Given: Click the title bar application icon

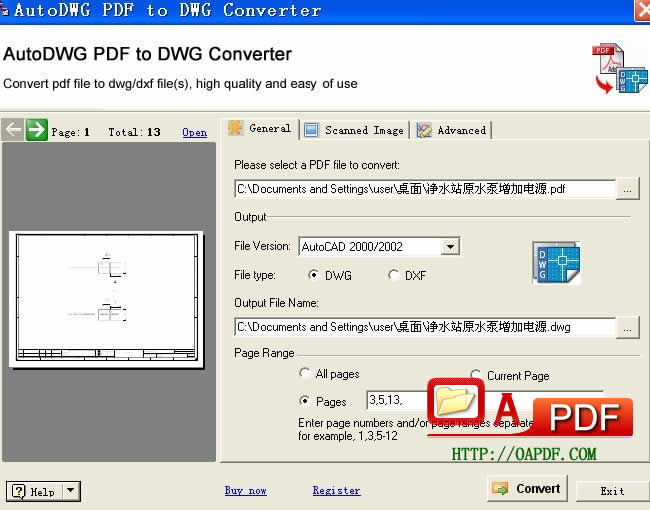Looking at the screenshot, I should pos(4,10).
